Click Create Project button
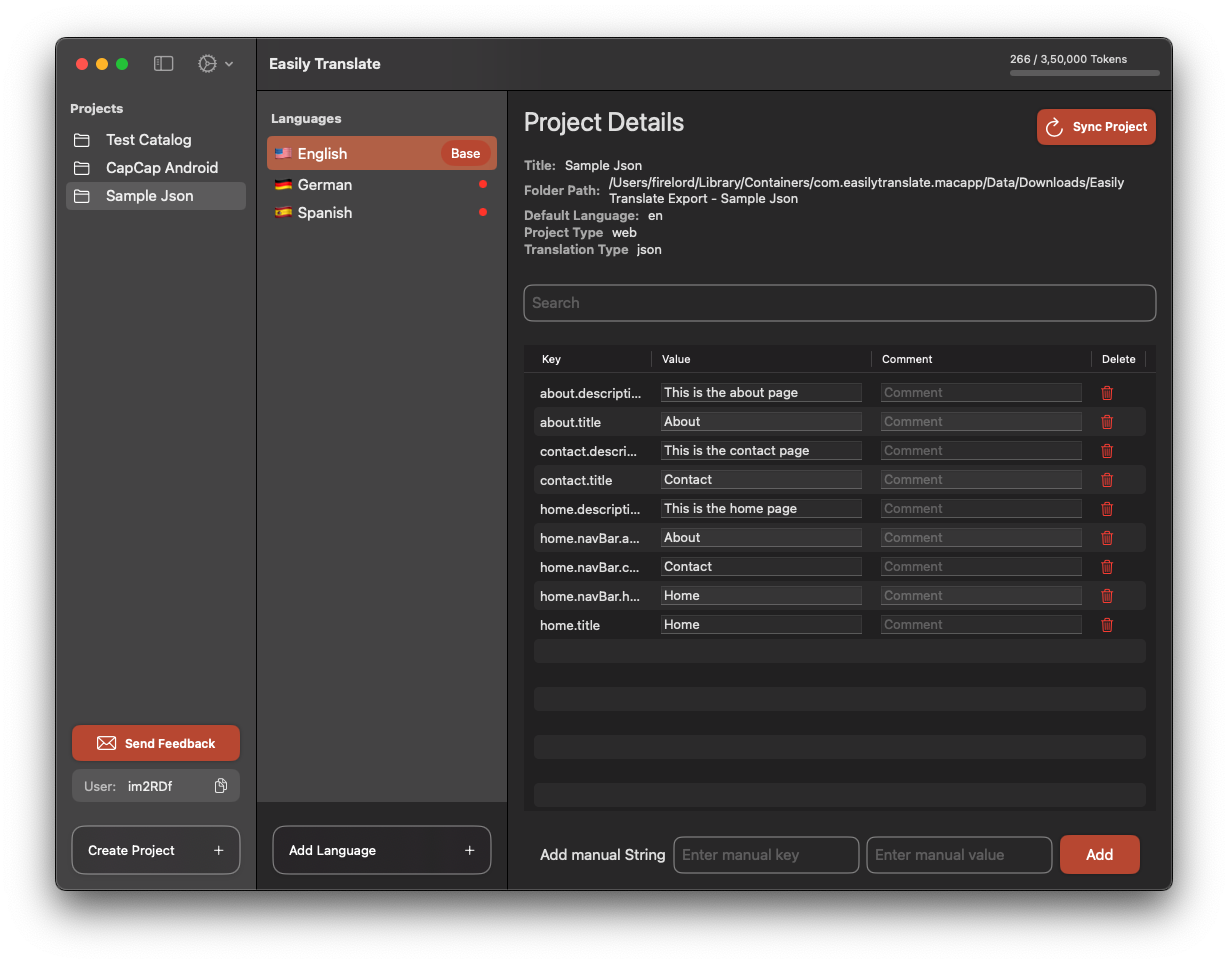Image resolution: width=1228 pixels, height=964 pixels. click(156, 850)
